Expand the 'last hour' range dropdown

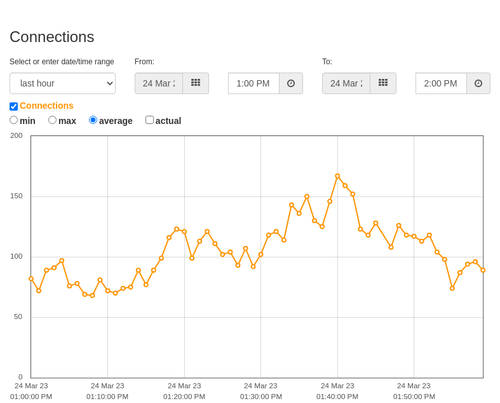(x=63, y=83)
